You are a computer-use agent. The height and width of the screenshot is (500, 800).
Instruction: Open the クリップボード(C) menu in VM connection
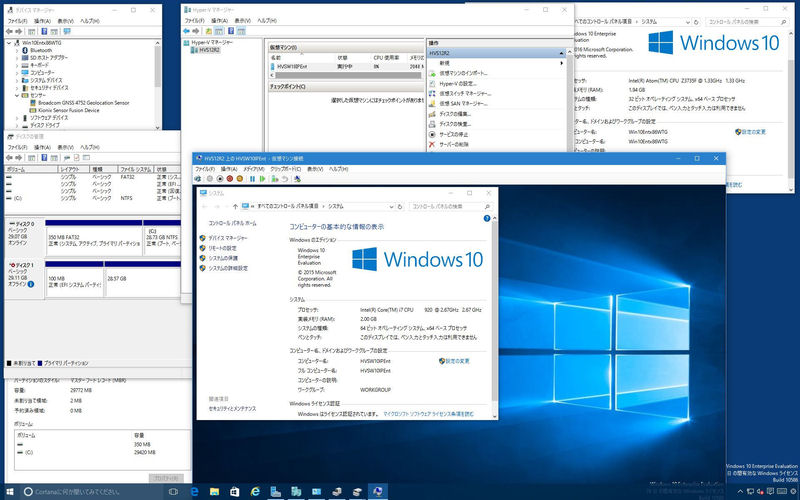click(x=286, y=169)
